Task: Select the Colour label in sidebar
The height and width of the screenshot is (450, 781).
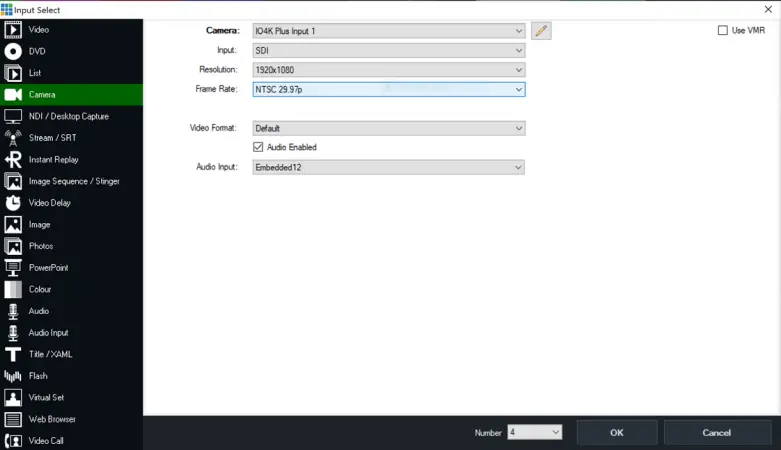Action: click(x=40, y=290)
